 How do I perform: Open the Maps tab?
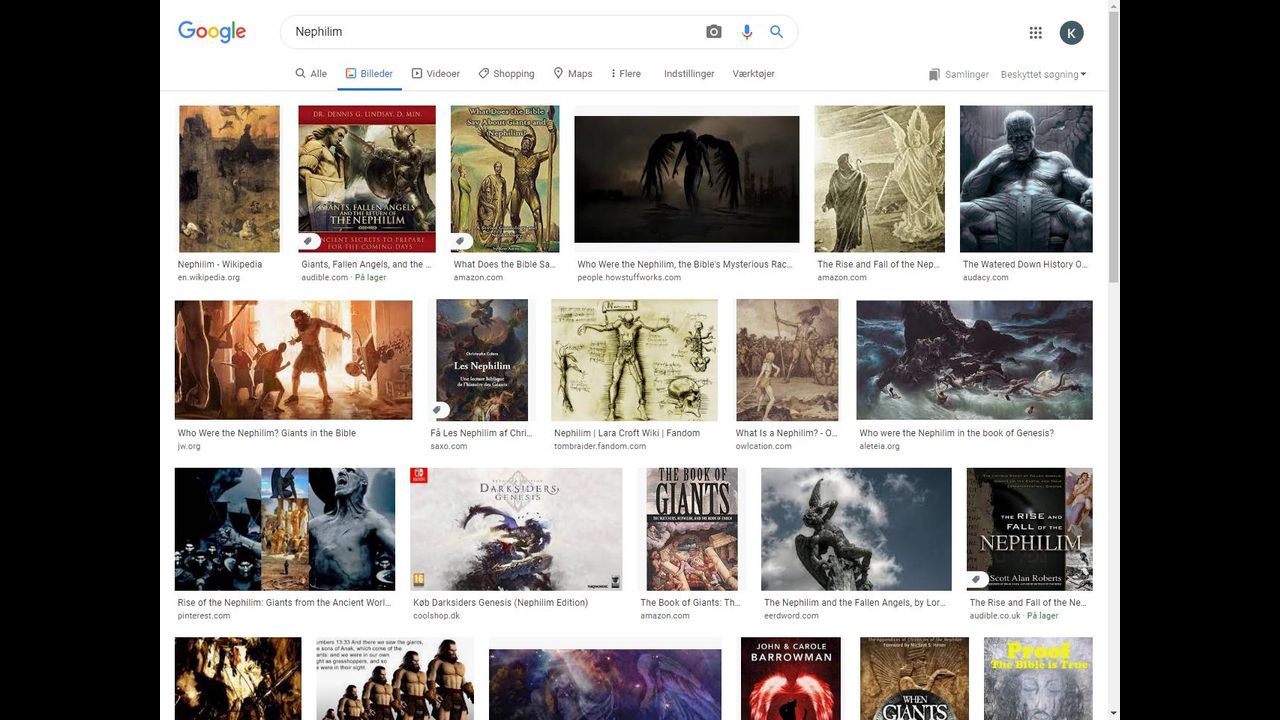573,74
